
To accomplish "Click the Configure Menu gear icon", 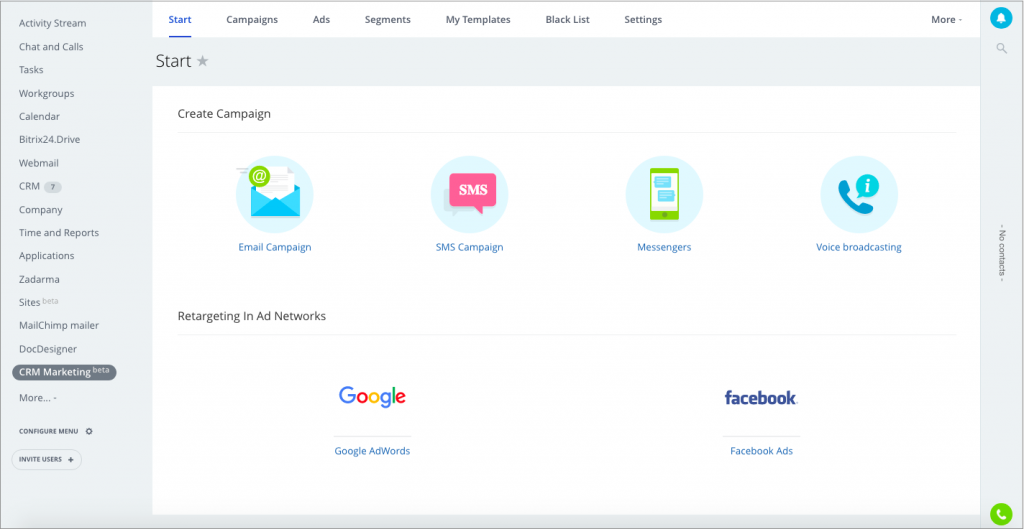I will click(89, 431).
